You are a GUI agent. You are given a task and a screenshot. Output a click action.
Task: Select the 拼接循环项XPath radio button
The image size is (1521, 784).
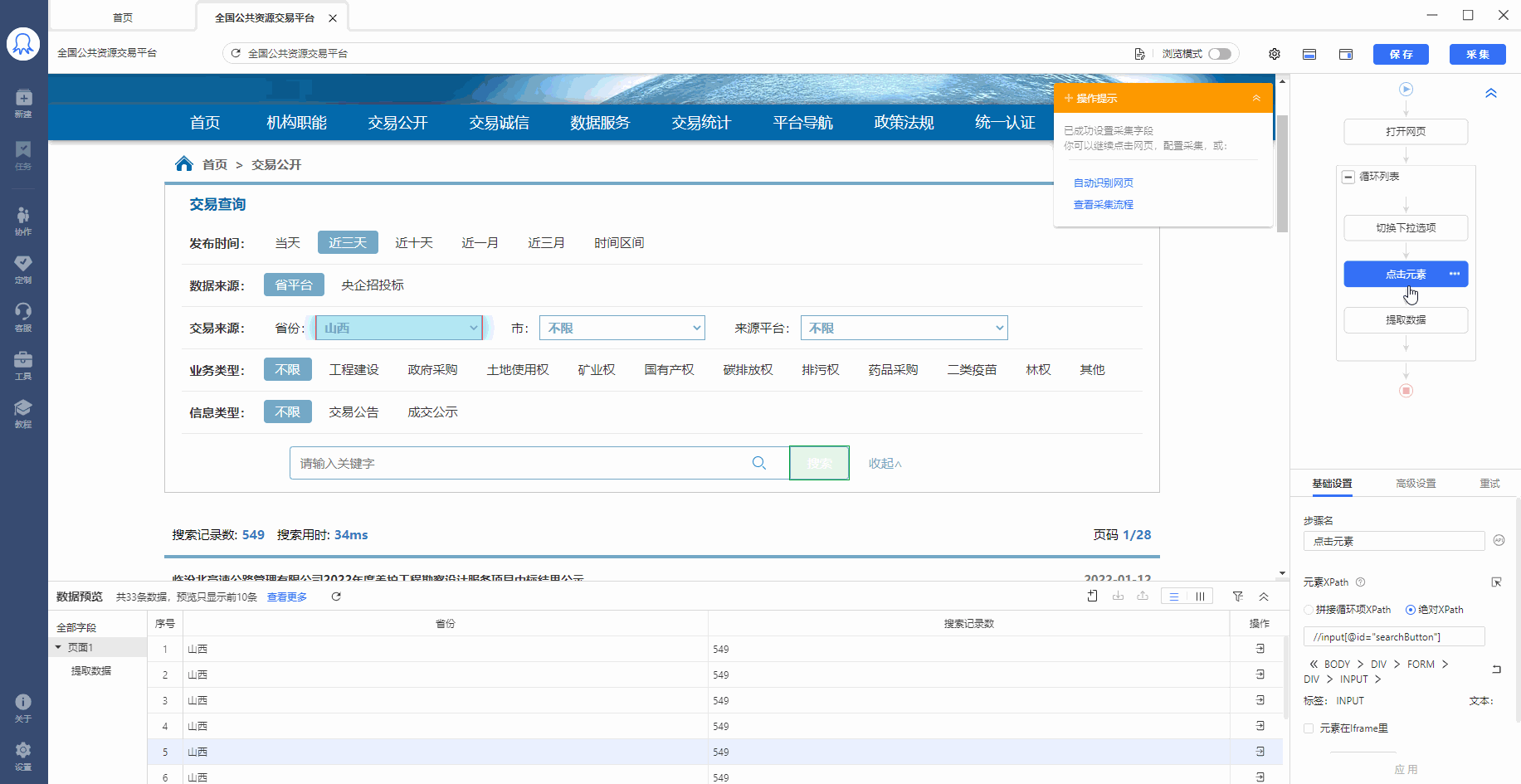[1309, 610]
